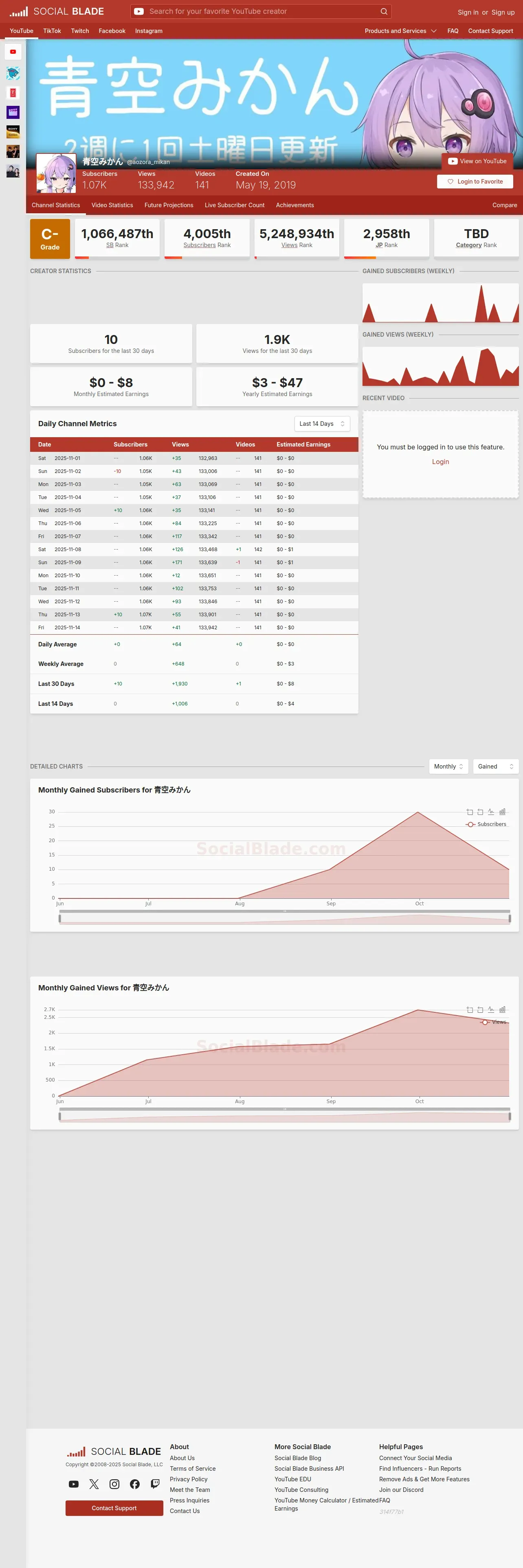Click the footer Contact Support button
Screen dimensions: 523x1568
(114, 1508)
